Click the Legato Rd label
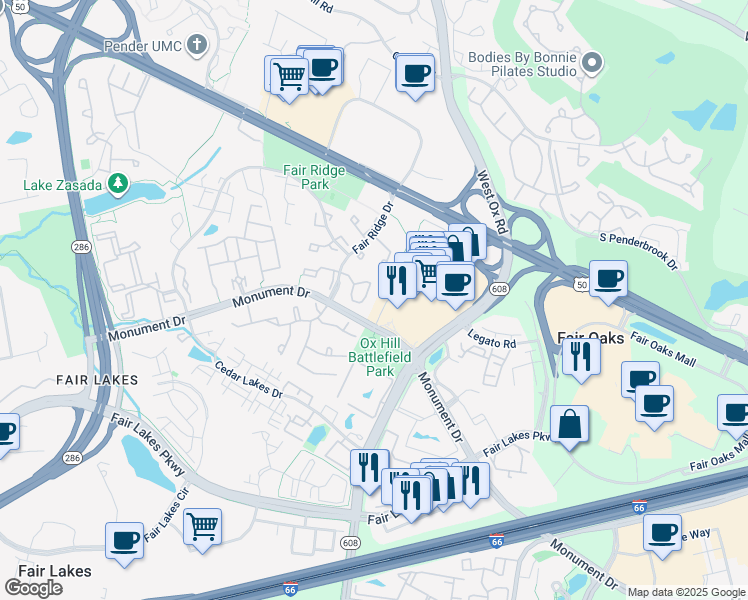This screenshot has width=748, height=600. click(492, 339)
